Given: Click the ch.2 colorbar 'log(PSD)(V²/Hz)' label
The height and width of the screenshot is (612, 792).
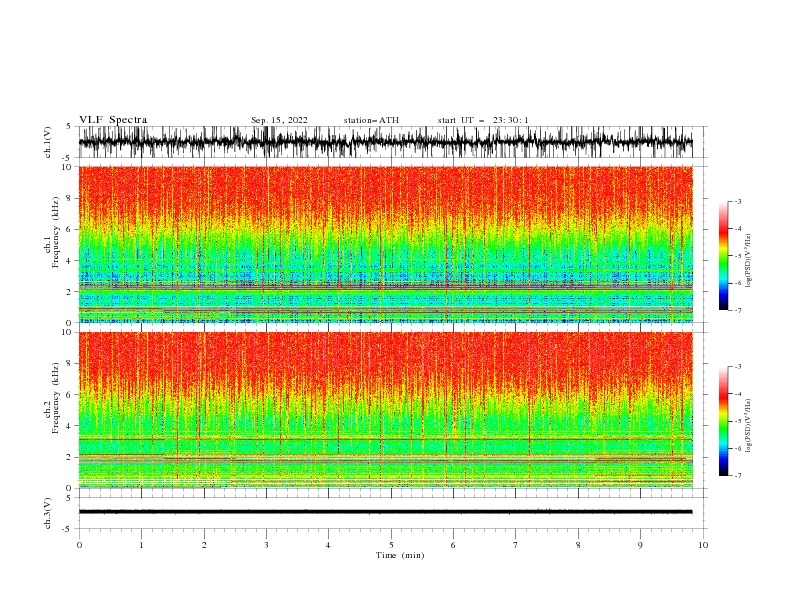Looking at the screenshot, I should 749,425.
